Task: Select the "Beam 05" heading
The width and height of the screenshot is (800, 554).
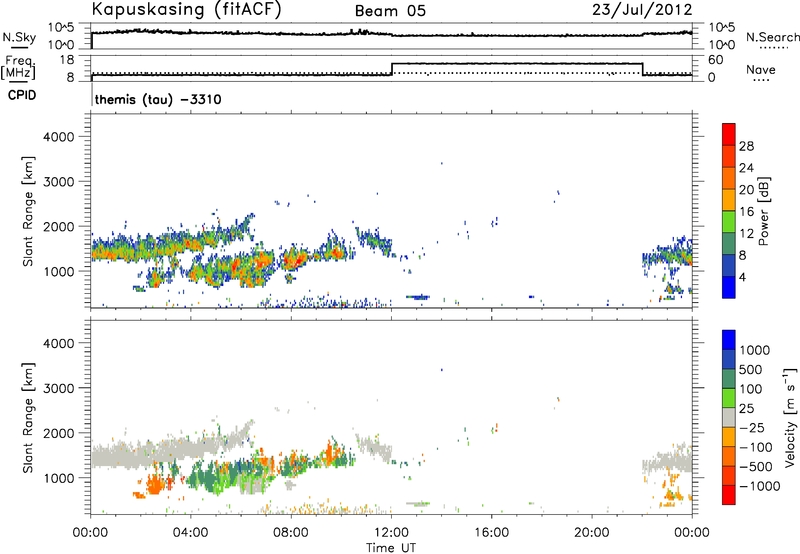Action: 390,11
